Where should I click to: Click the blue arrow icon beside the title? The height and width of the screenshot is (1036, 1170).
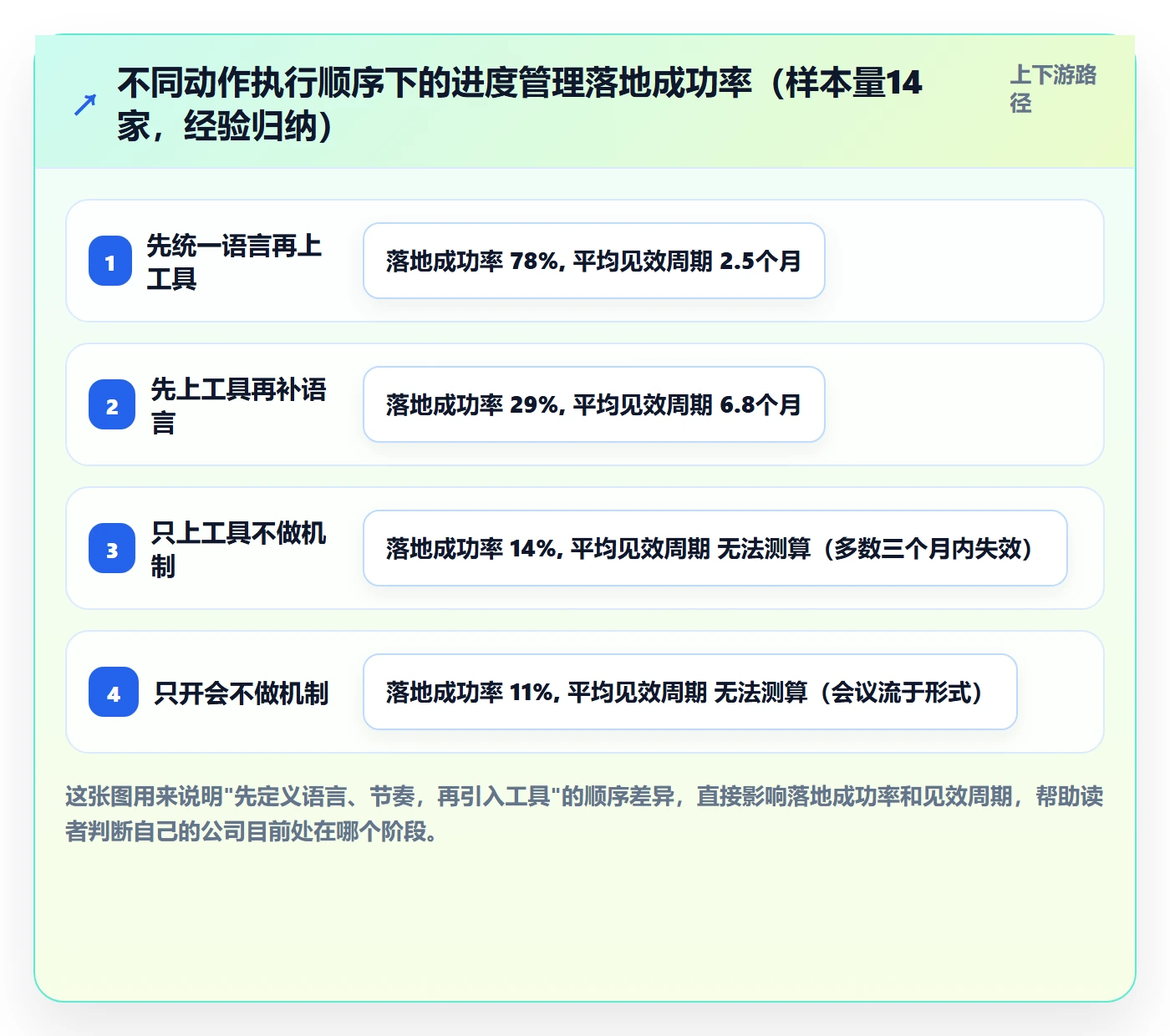pos(85,104)
